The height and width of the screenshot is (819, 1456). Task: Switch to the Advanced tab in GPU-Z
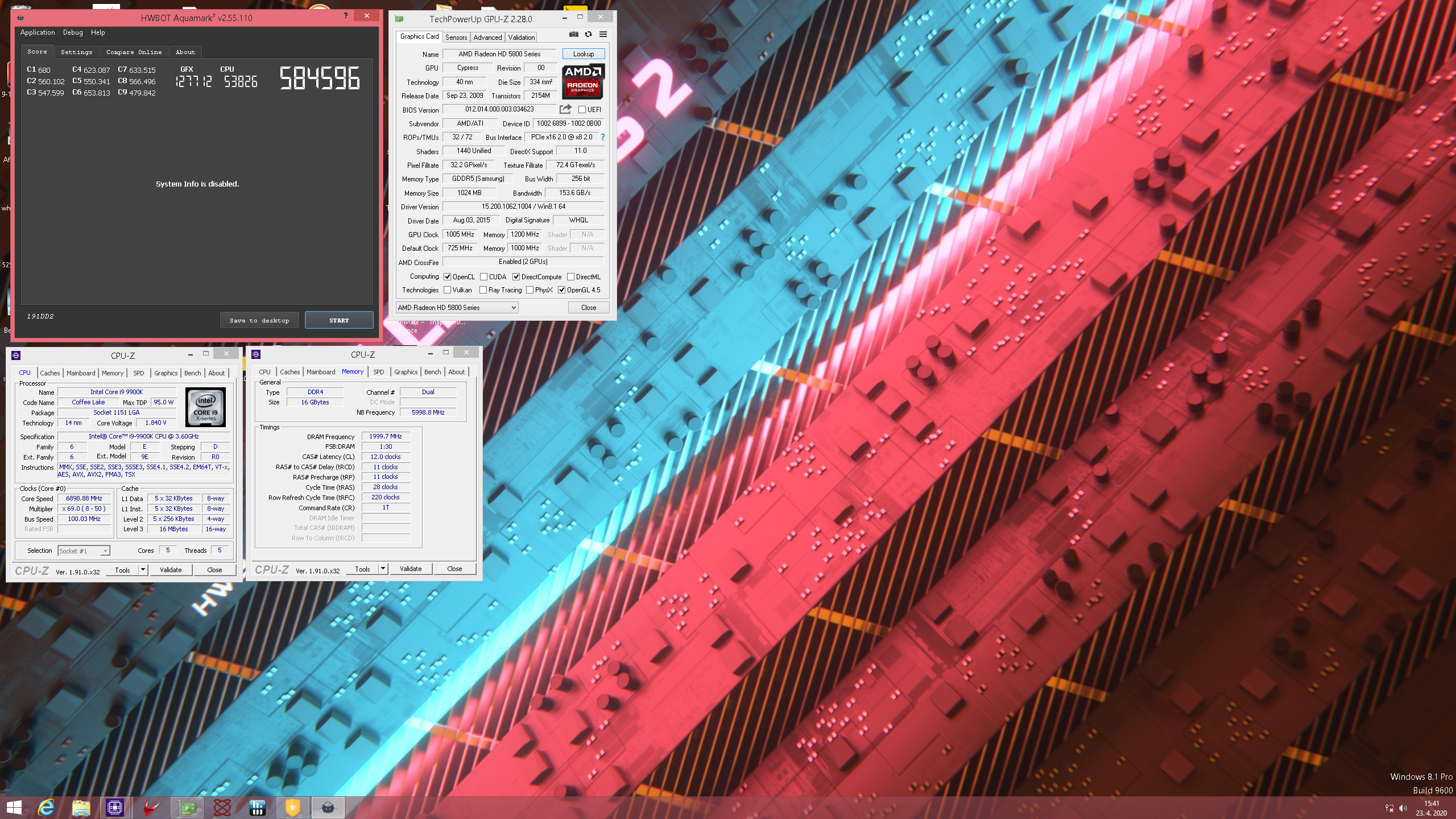(487, 38)
